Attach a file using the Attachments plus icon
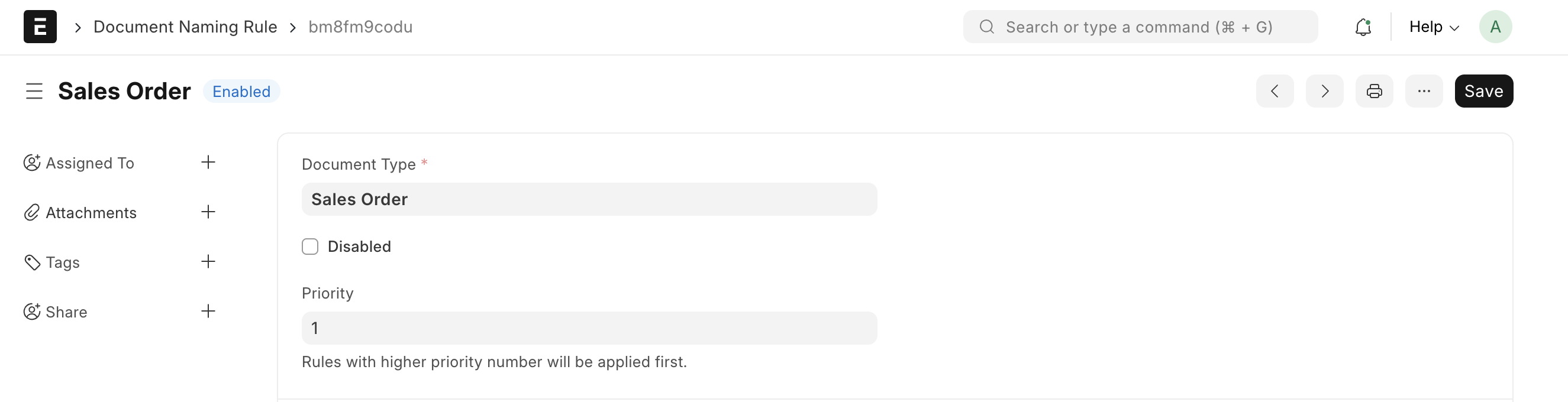1568x402 pixels. point(208,212)
